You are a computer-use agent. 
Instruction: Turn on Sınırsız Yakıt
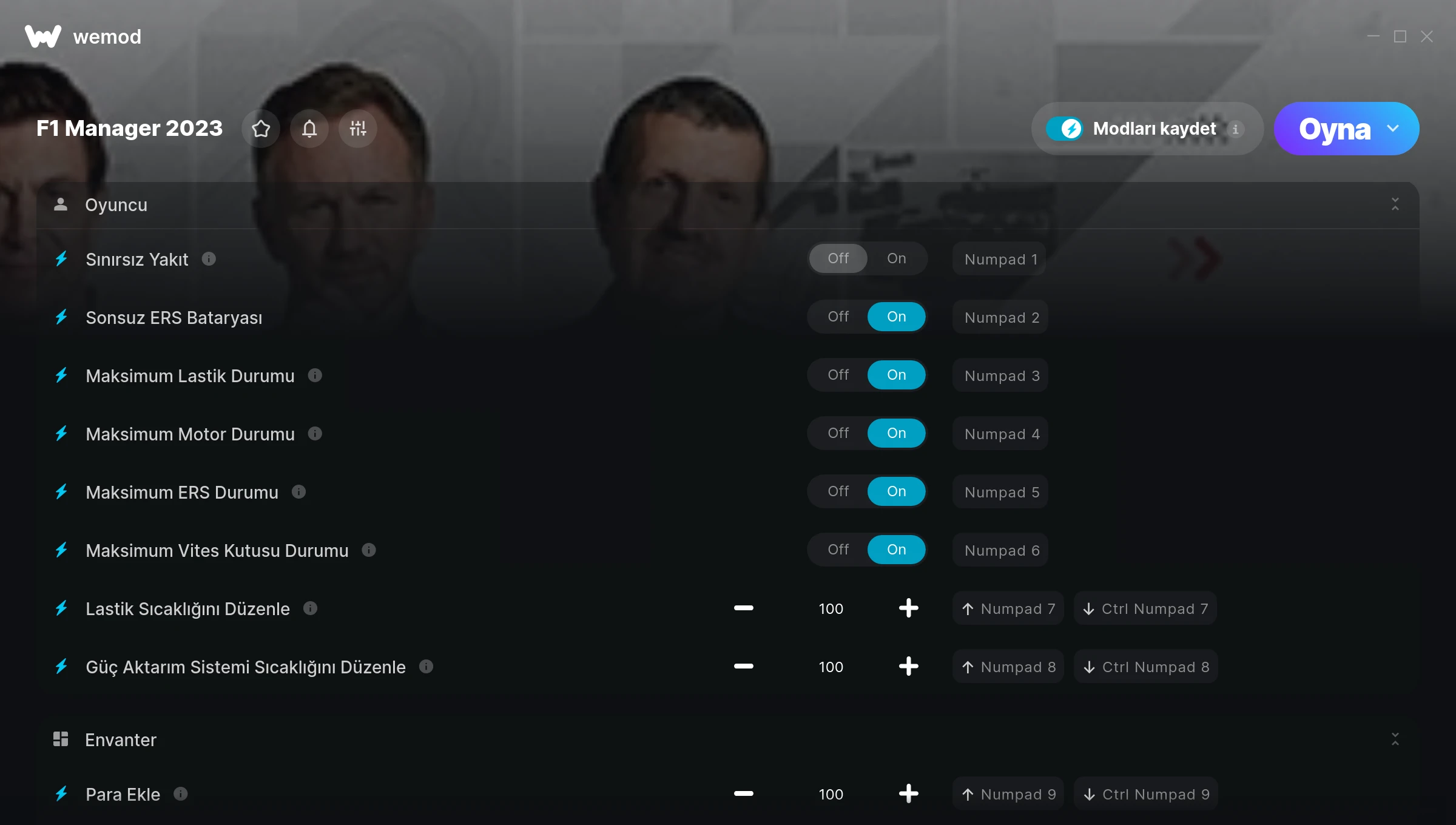(897, 258)
